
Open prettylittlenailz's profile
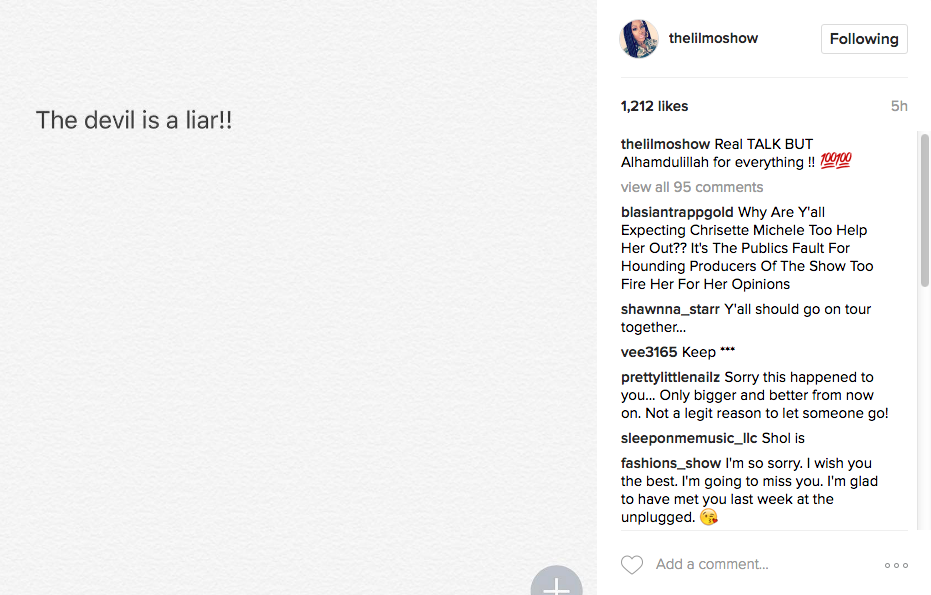coord(670,377)
